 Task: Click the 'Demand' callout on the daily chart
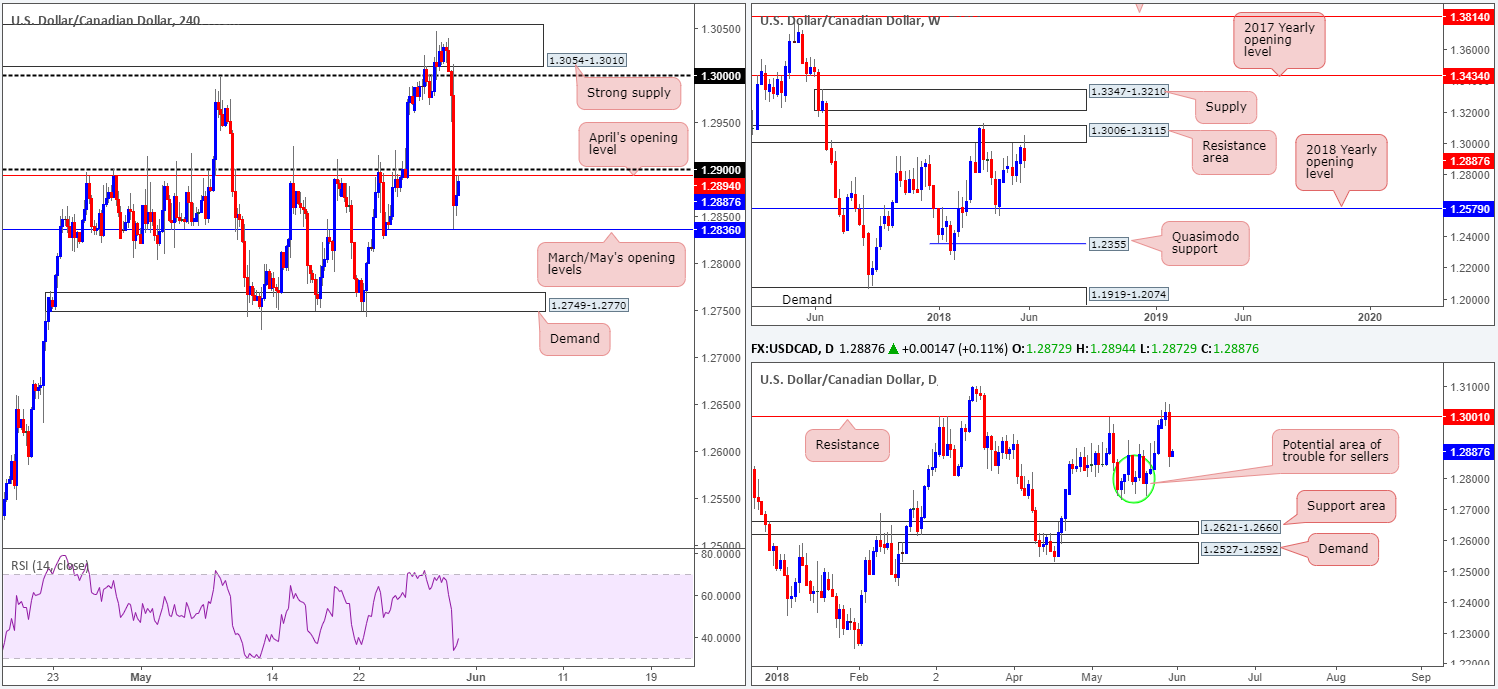pos(1342,548)
